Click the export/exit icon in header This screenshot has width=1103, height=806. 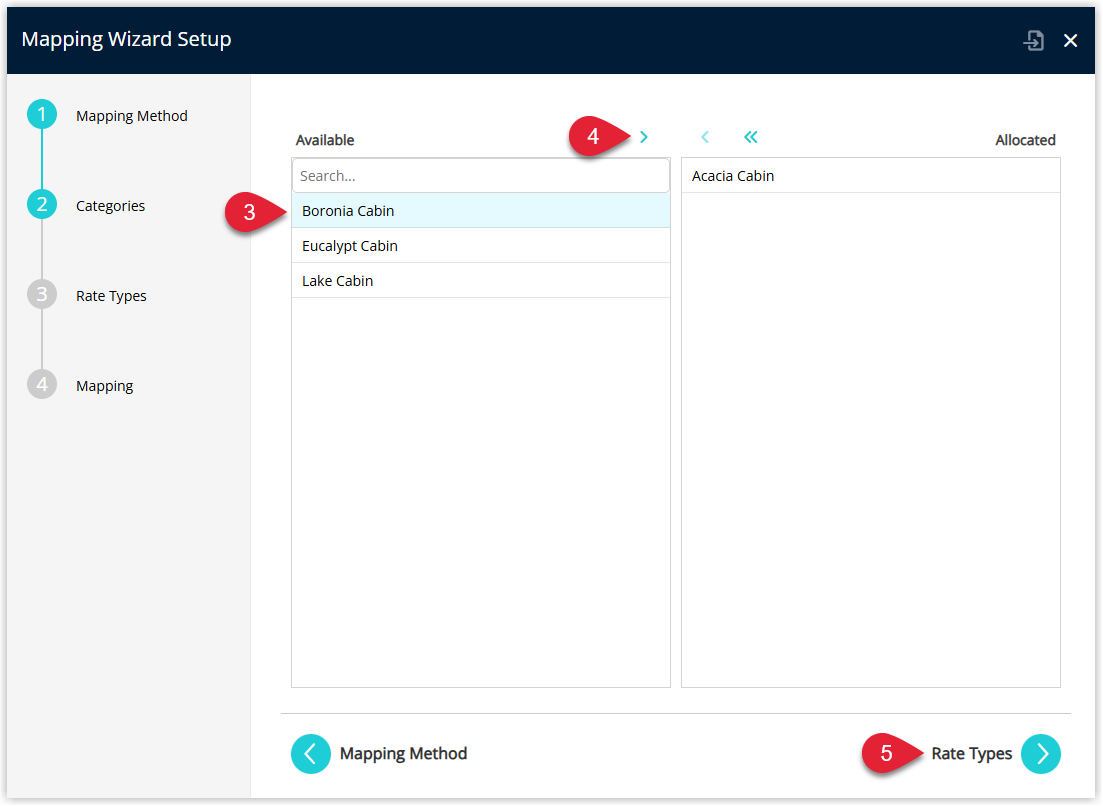(x=1033, y=40)
